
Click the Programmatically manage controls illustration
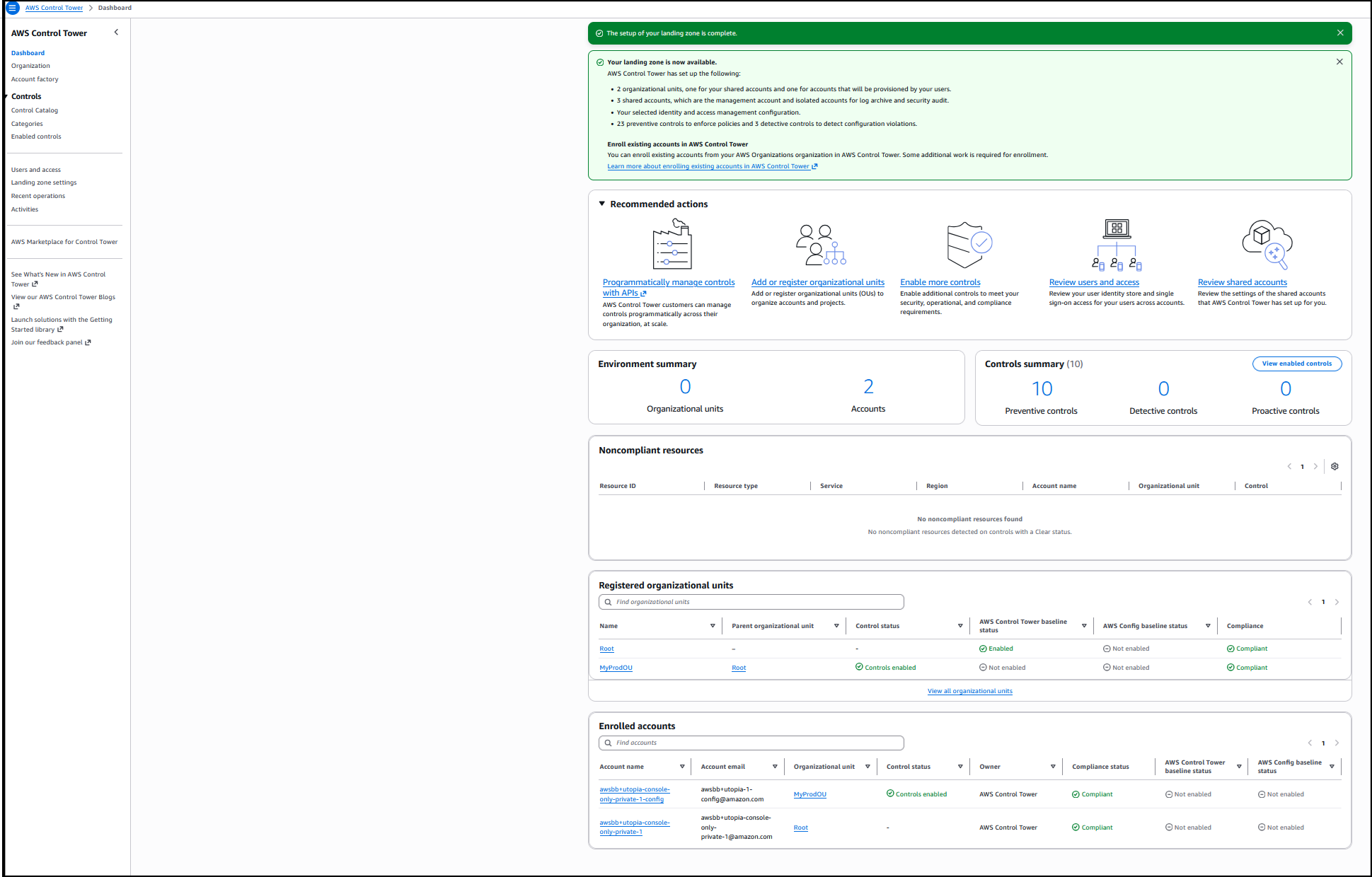coord(671,244)
